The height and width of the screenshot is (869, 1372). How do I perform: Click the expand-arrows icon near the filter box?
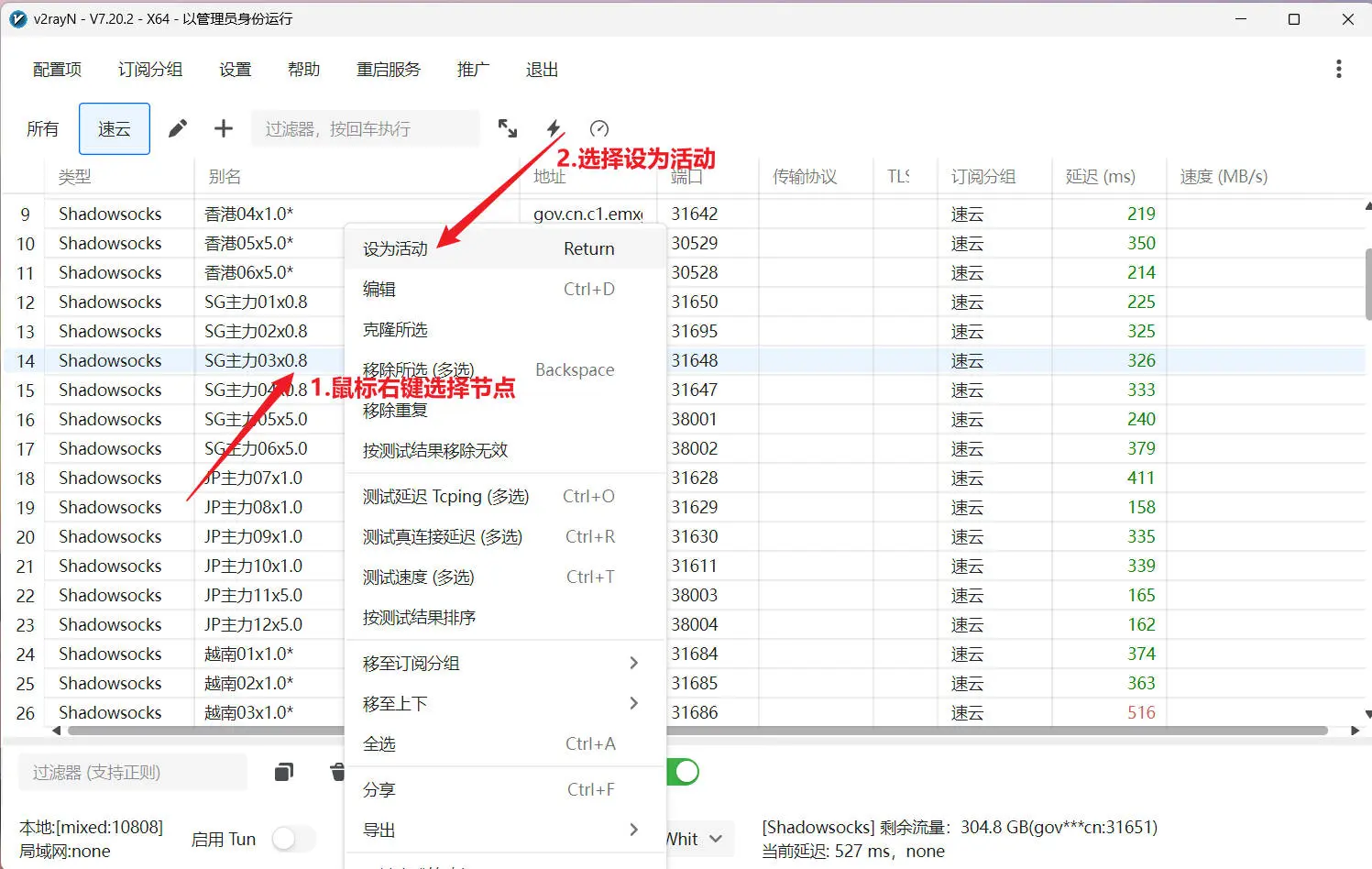[508, 128]
